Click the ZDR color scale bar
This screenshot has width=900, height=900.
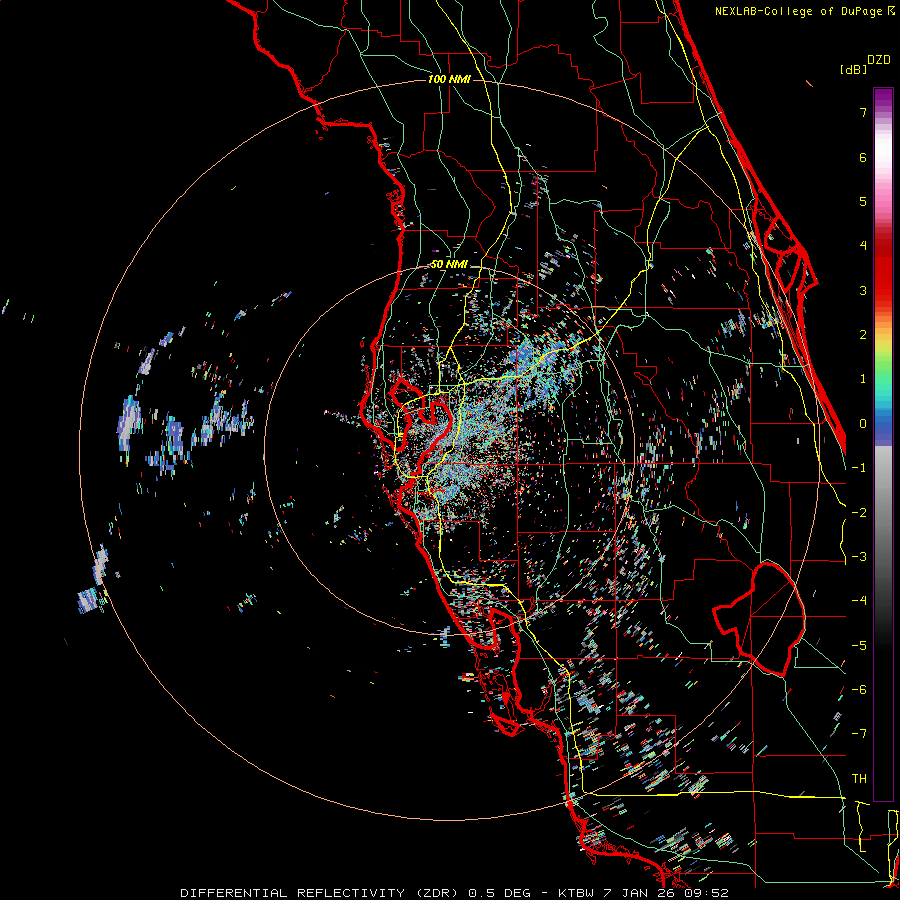(883, 444)
